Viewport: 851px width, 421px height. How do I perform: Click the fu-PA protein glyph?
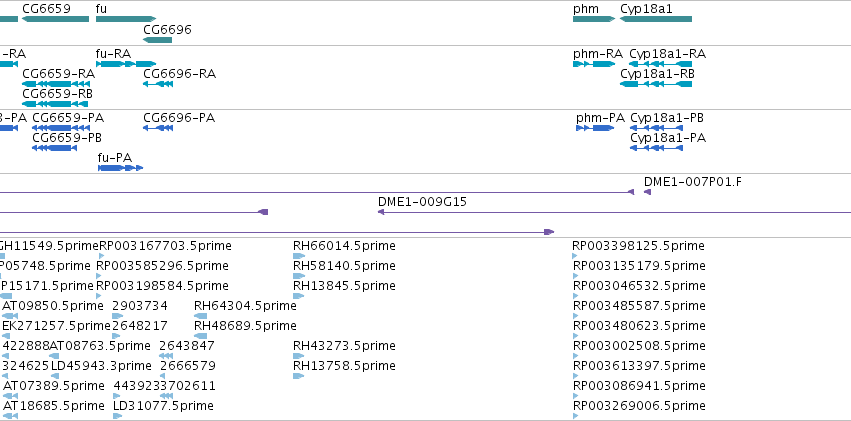point(120,168)
